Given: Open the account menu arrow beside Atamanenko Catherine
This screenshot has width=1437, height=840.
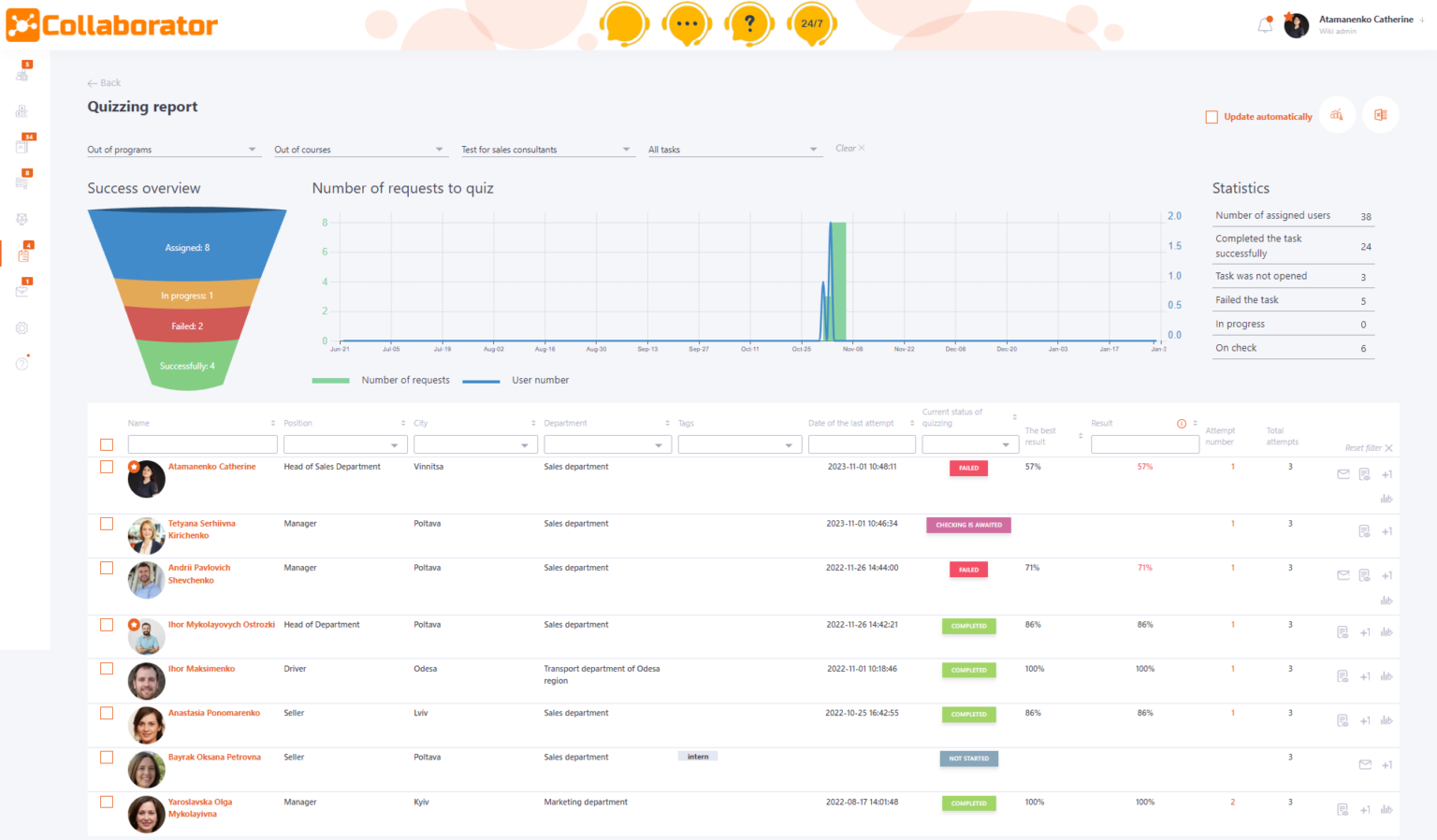Looking at the screenshot, I should click(1422, 20).
